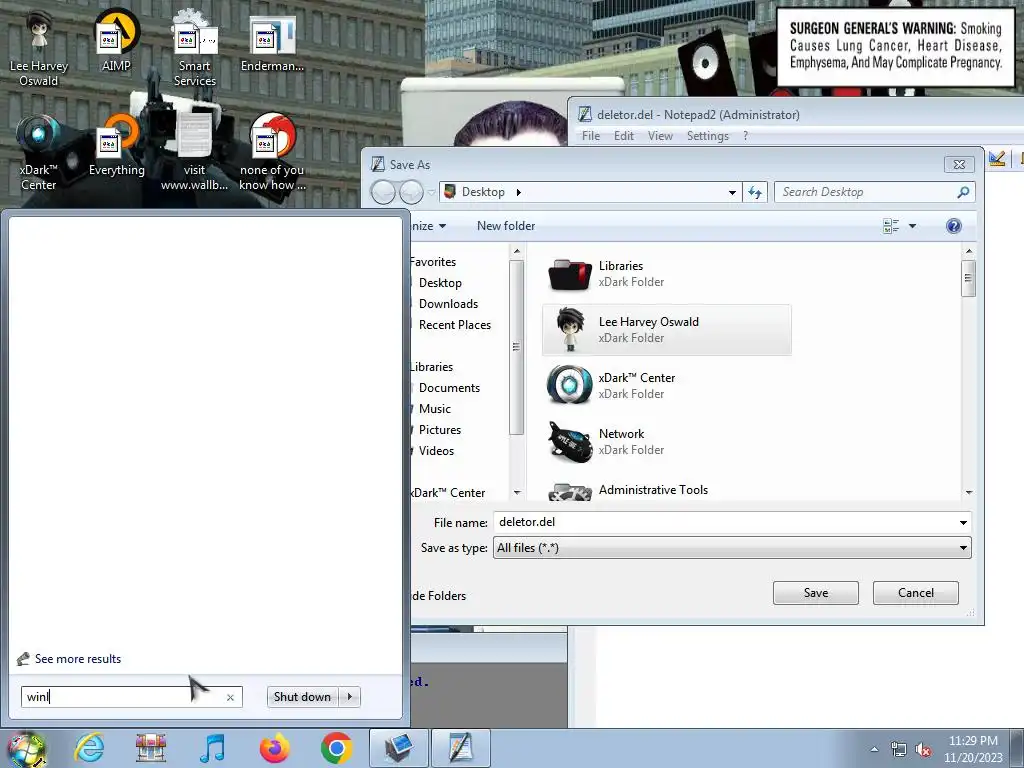Open View menu in Notepad2
This screenshot has width=1024, height=768.
[660, 136]
